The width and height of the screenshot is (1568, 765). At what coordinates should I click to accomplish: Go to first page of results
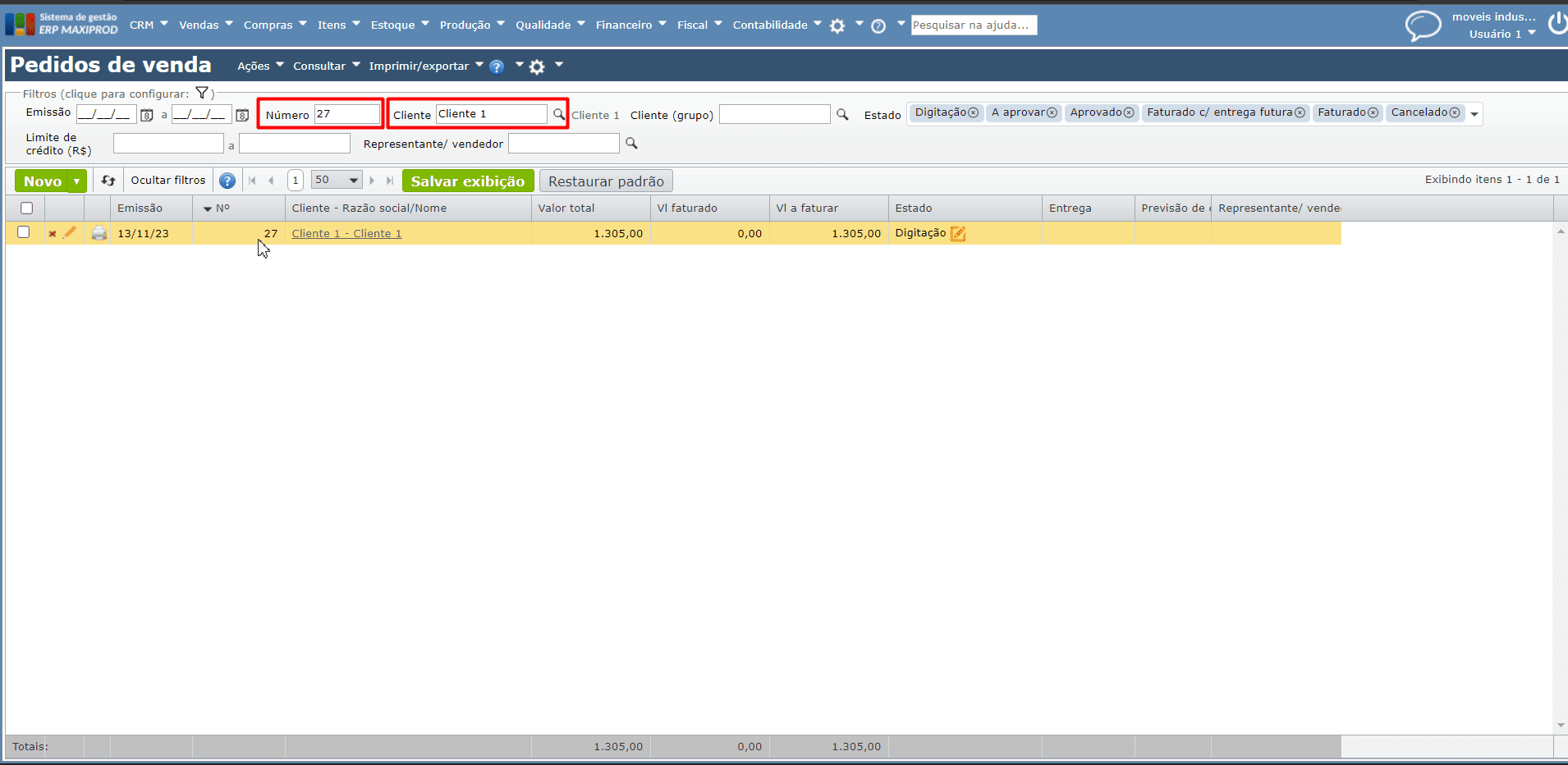pos(252,181)
